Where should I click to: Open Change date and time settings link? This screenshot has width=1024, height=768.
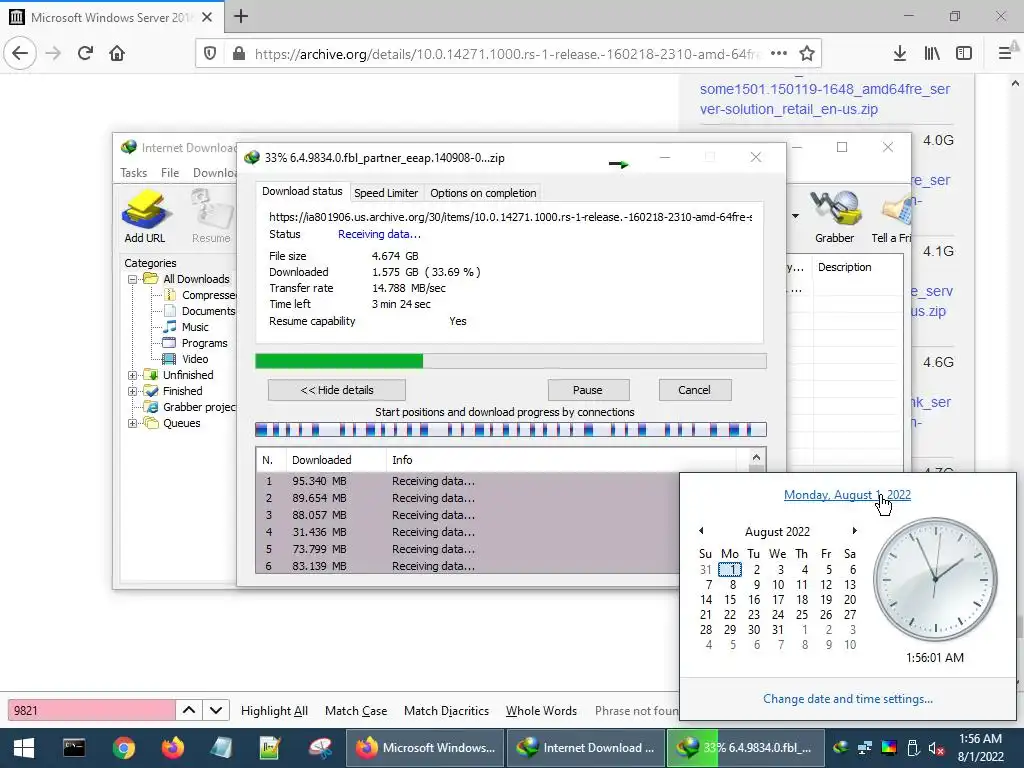[848, 699]
